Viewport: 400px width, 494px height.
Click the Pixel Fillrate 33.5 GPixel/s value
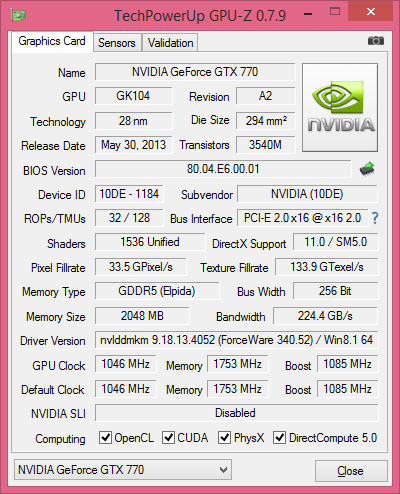pyautogui.click(x=141, y=267)
